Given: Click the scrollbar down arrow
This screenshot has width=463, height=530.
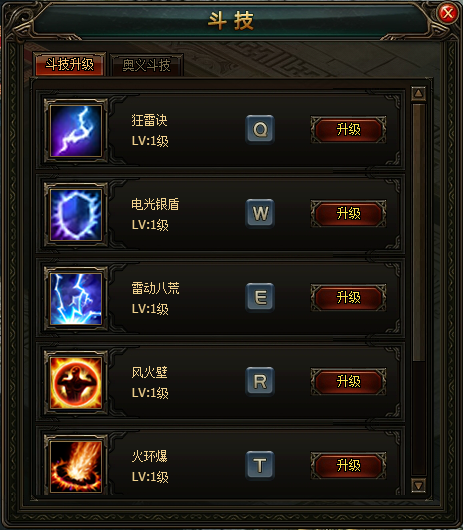Looking at the screenshot, I should tap(418, 486).
